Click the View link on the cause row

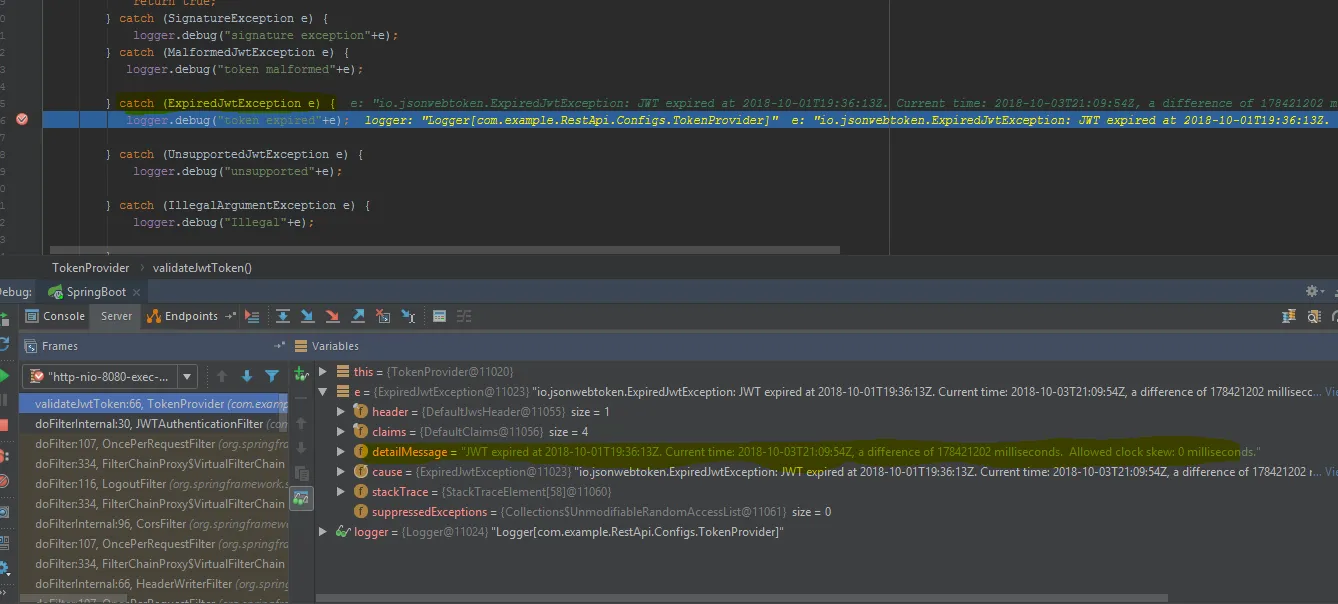point(1332,472)
